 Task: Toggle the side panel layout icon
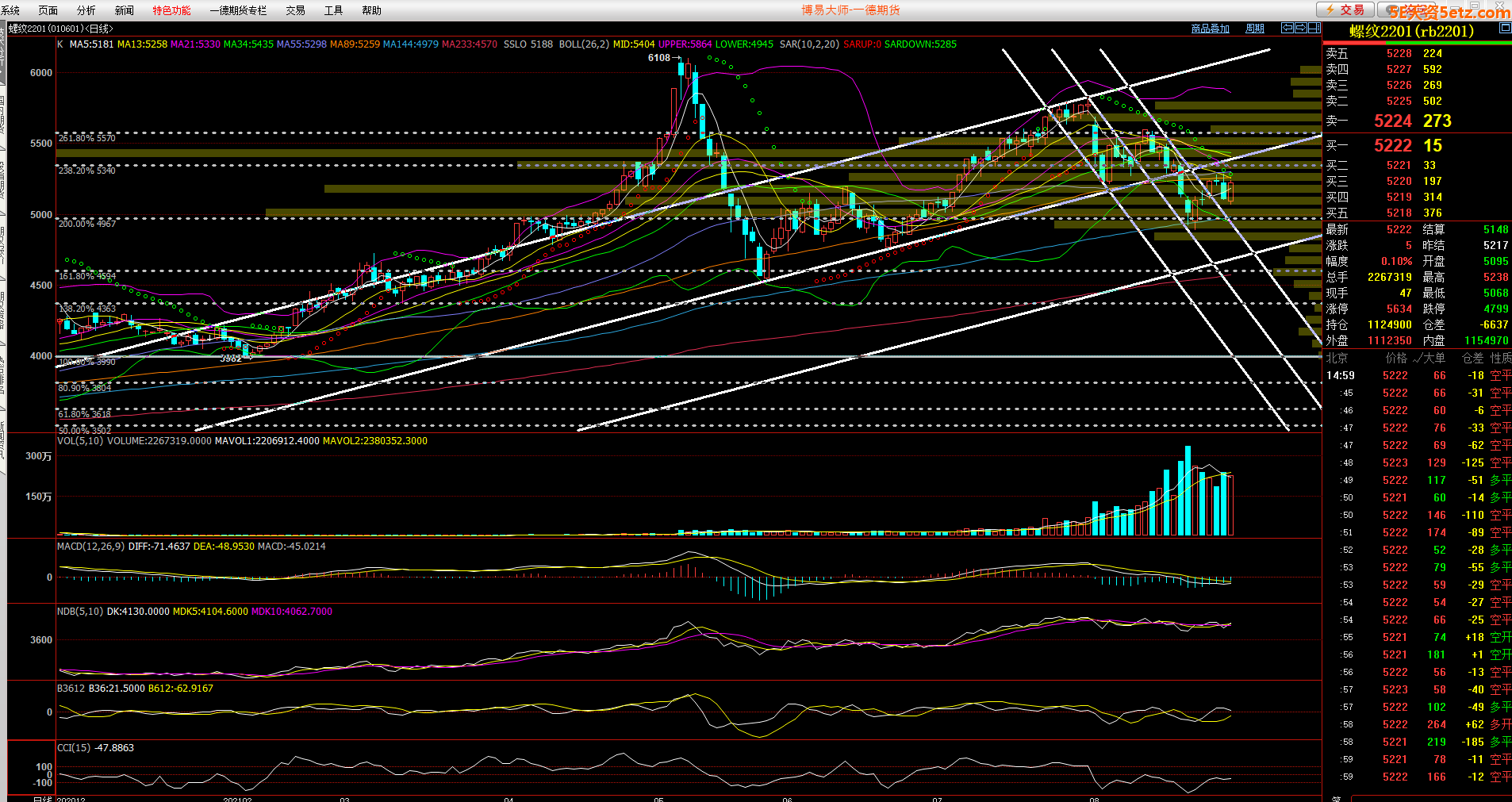1314,28
